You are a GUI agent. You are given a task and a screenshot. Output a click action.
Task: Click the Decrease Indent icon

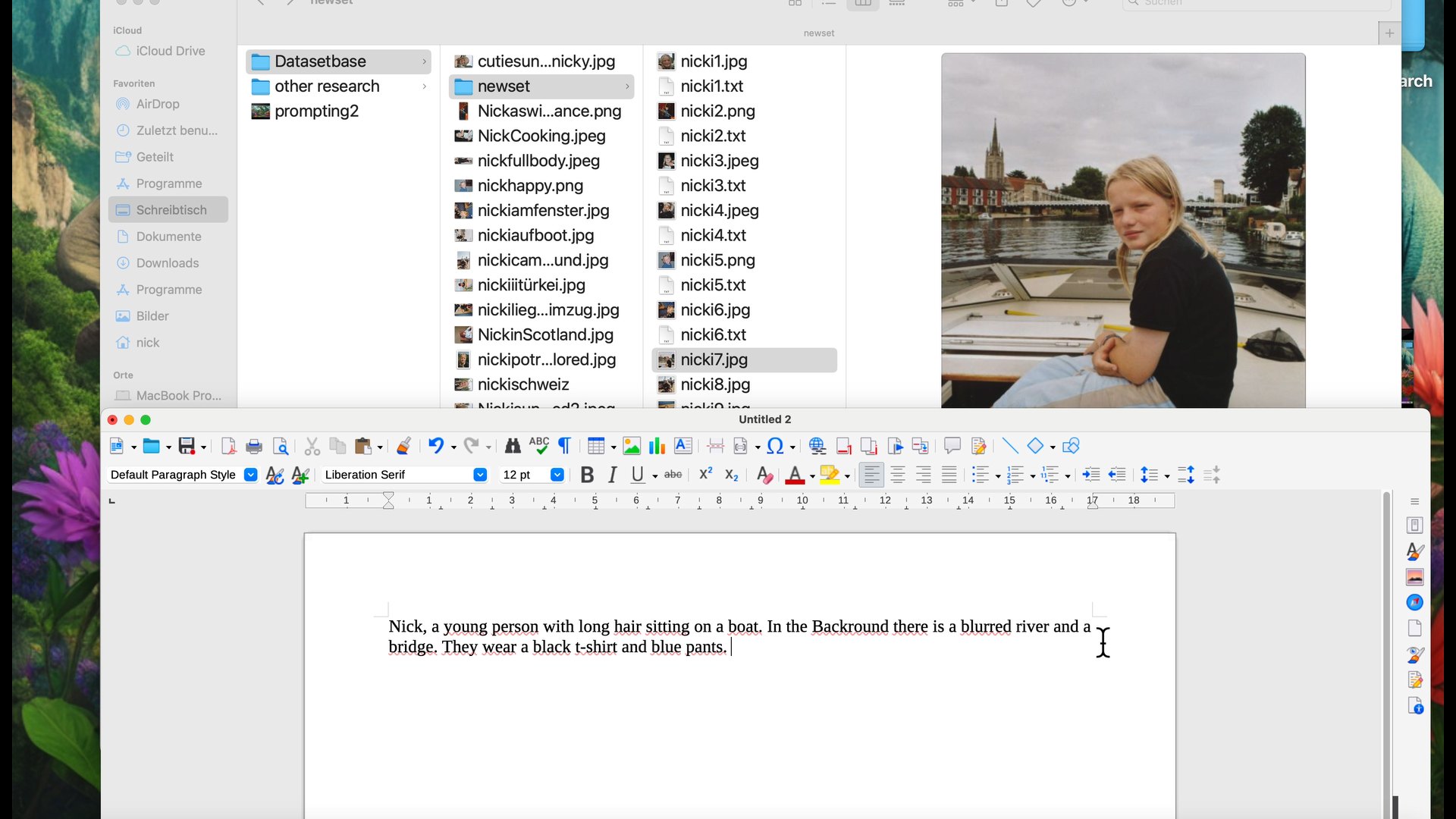click(x=1117, y=475)
